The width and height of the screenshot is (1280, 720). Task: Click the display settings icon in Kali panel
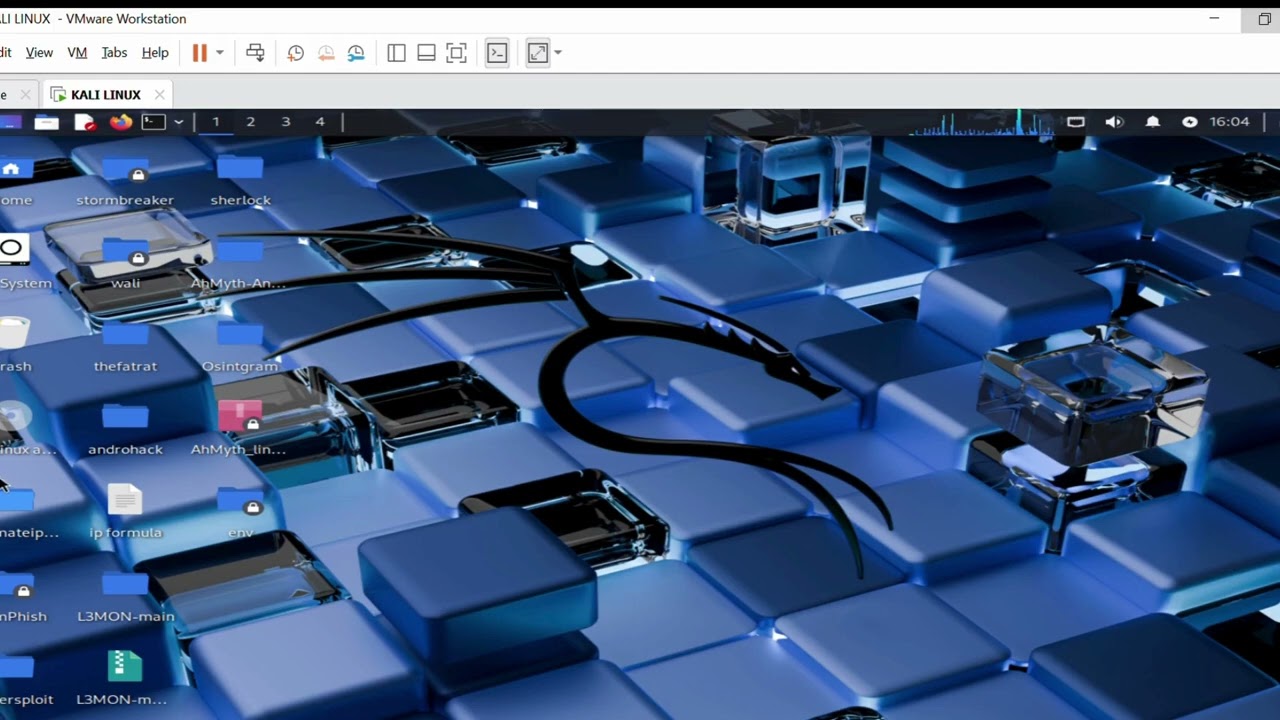(1075, 122)
